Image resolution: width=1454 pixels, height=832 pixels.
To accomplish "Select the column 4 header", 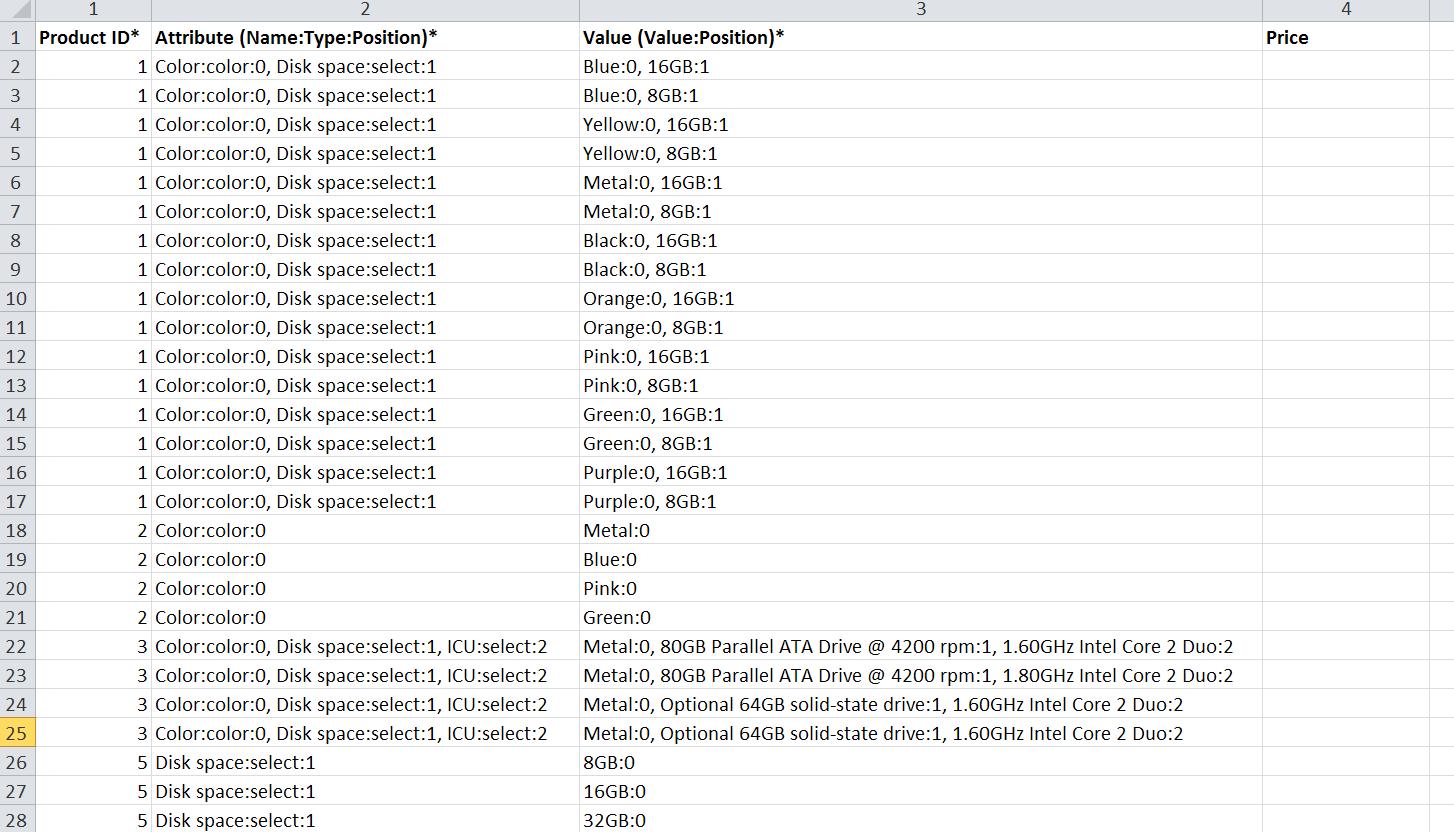I will (1345, 10).
